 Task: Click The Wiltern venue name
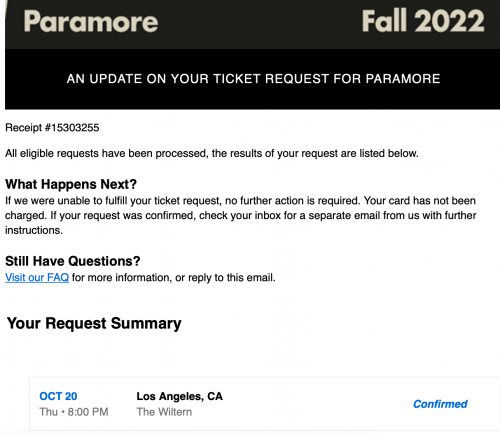pos(164,412)
